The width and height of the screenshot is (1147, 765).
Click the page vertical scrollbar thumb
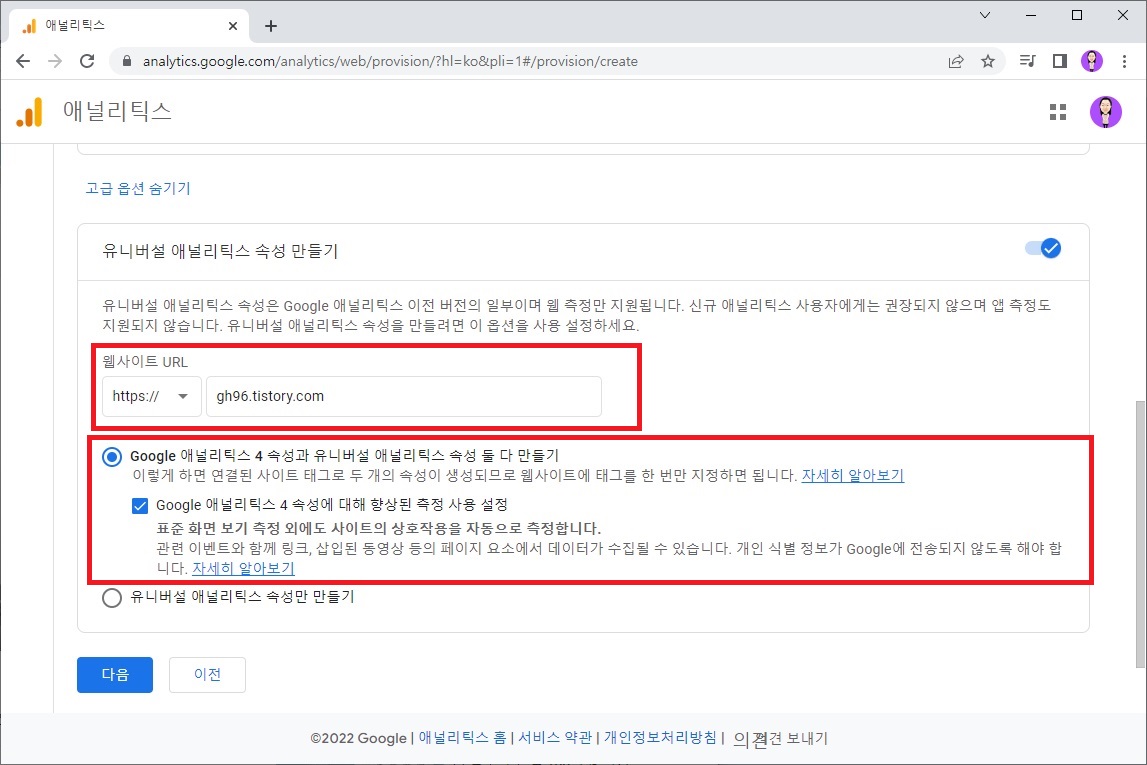[x=1140, y=534]
